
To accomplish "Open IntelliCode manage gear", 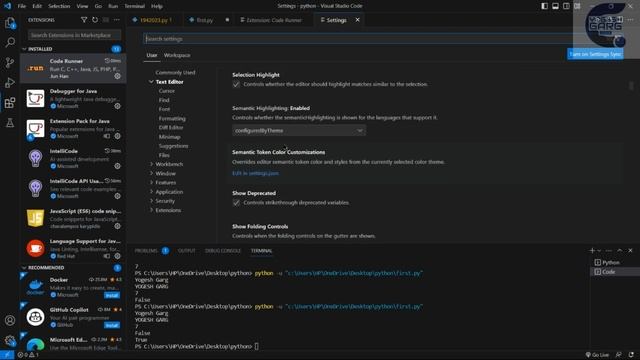I will (x=118, y=166).
